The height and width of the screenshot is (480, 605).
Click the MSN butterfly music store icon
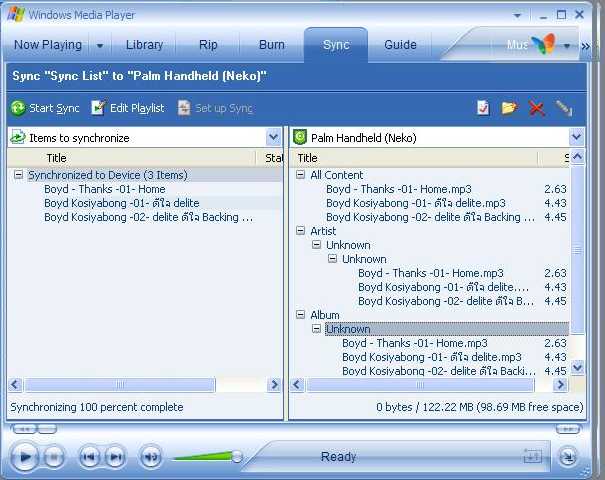click(x=543, y=44)
